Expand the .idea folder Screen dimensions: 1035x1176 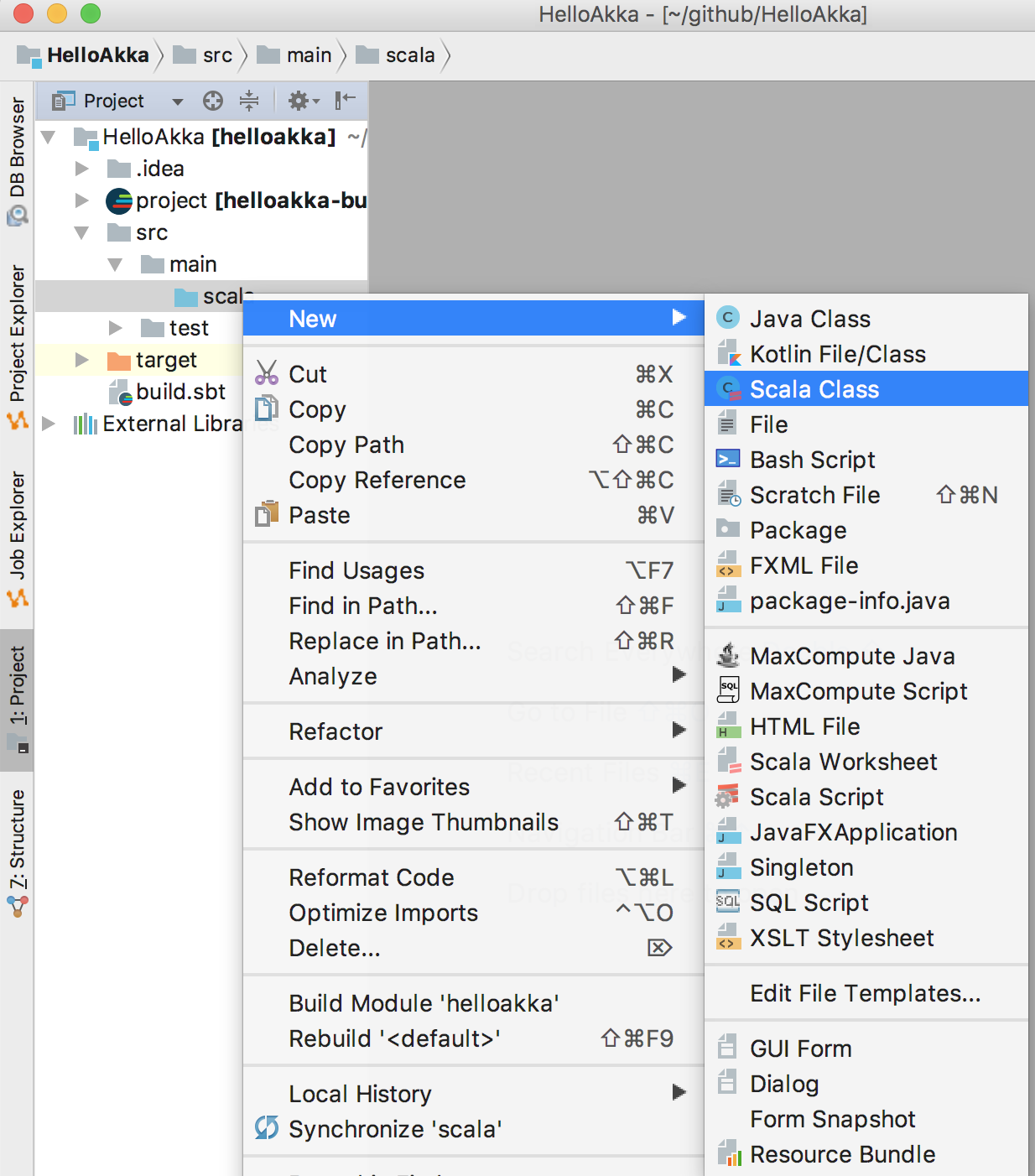click(82, 169)
